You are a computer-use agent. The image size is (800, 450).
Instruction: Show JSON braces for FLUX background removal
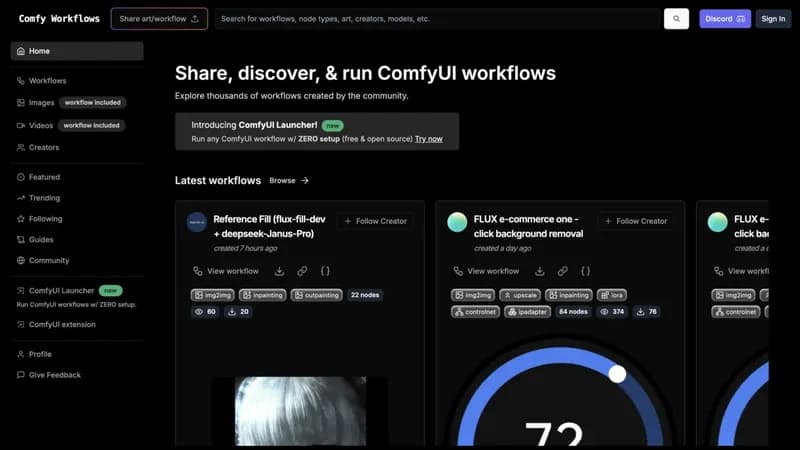click(585, 271)
